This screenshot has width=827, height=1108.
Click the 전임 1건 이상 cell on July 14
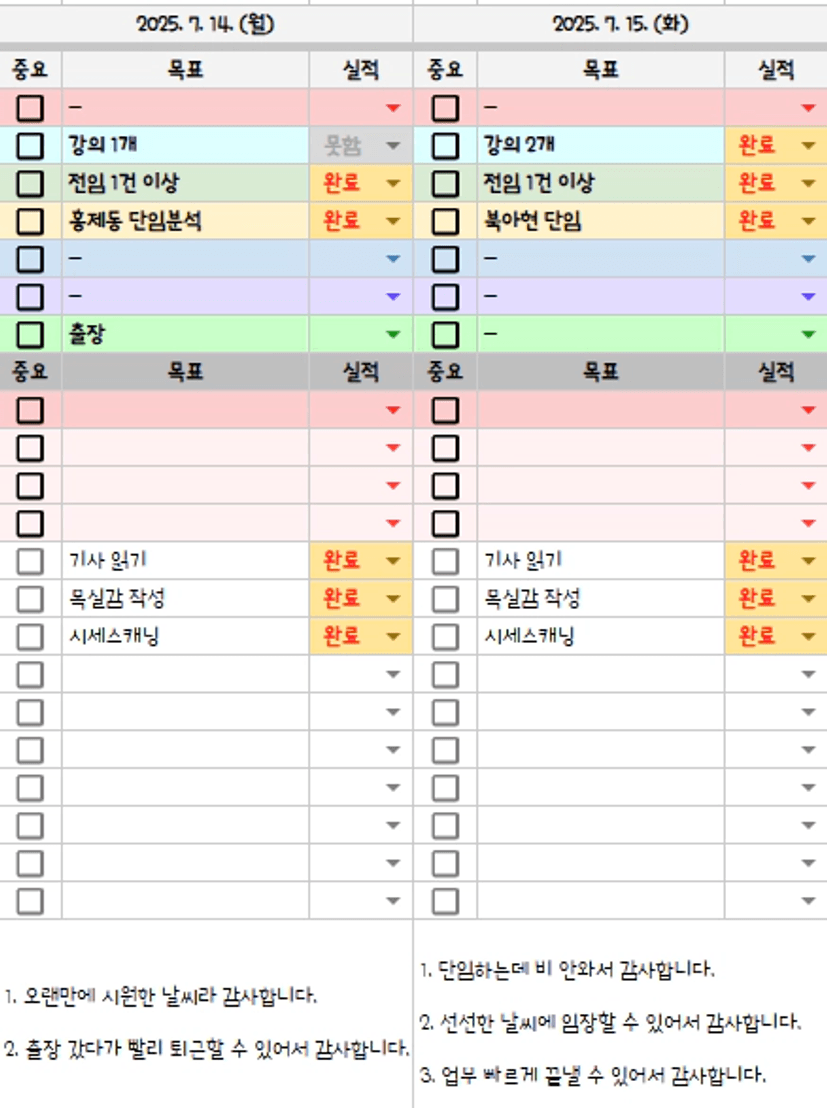(185, 183)
